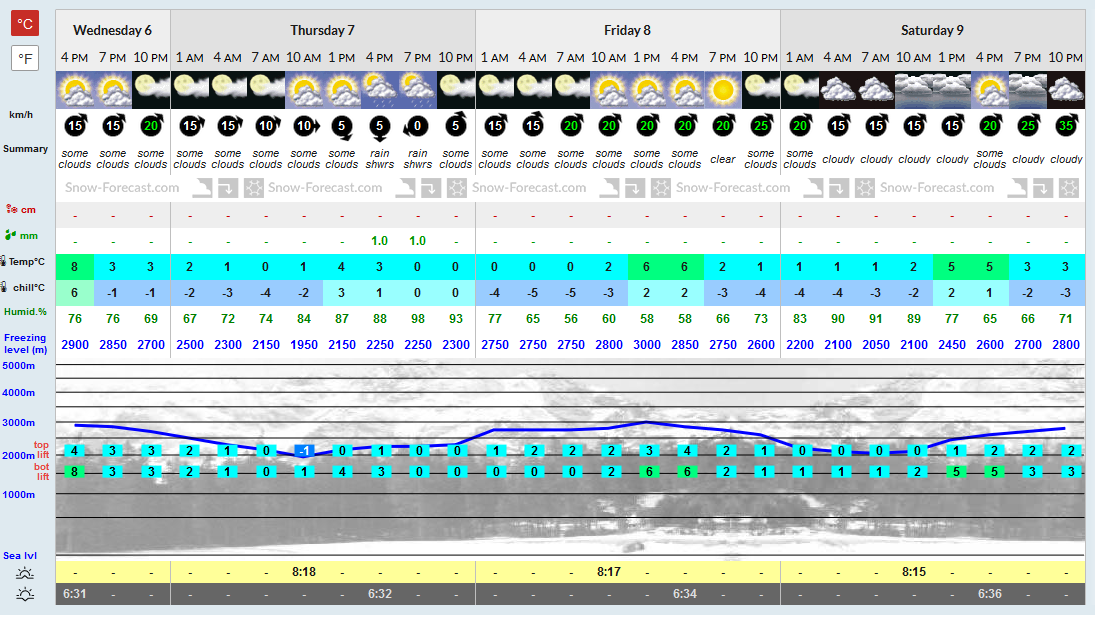
Task: Click sunrise time 8:17
Action: click(608, 572)
